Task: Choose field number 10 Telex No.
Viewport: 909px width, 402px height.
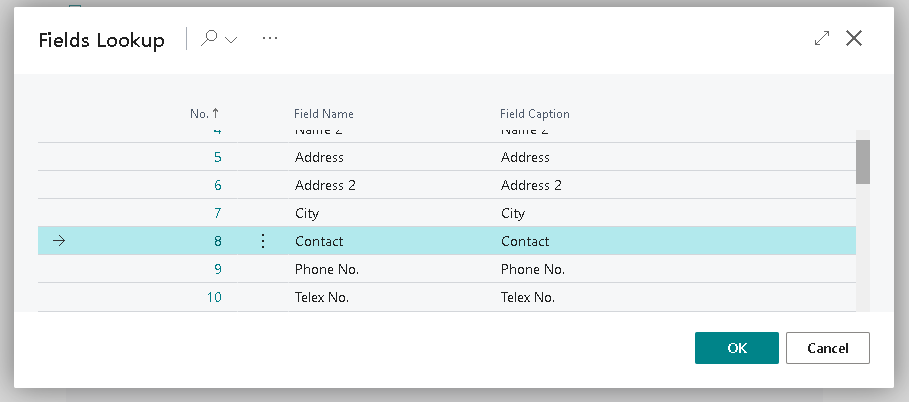Action: click(214, 297)
